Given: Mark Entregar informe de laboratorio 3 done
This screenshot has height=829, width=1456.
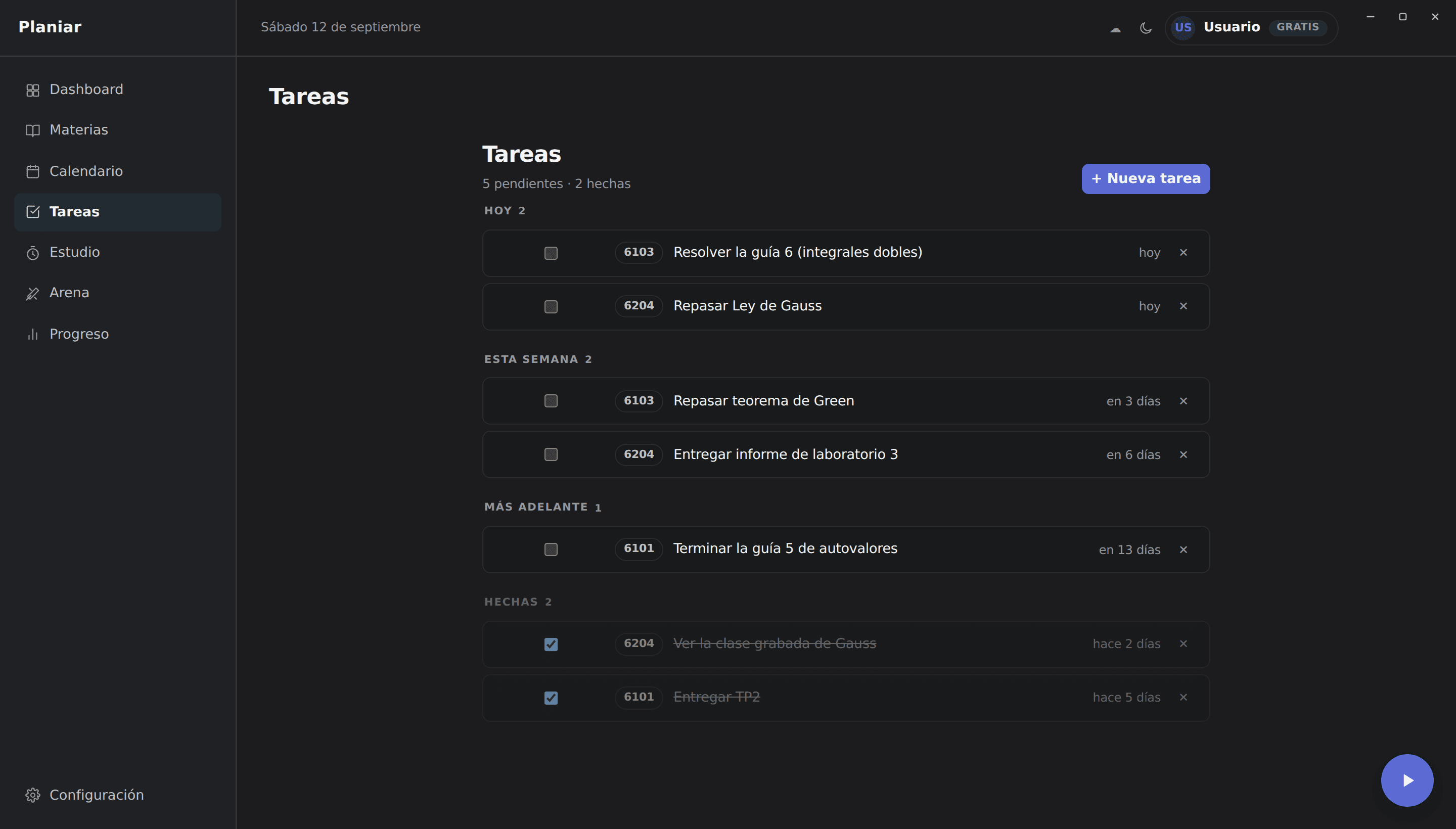Looking at the screenshot, I should [551, 454].
